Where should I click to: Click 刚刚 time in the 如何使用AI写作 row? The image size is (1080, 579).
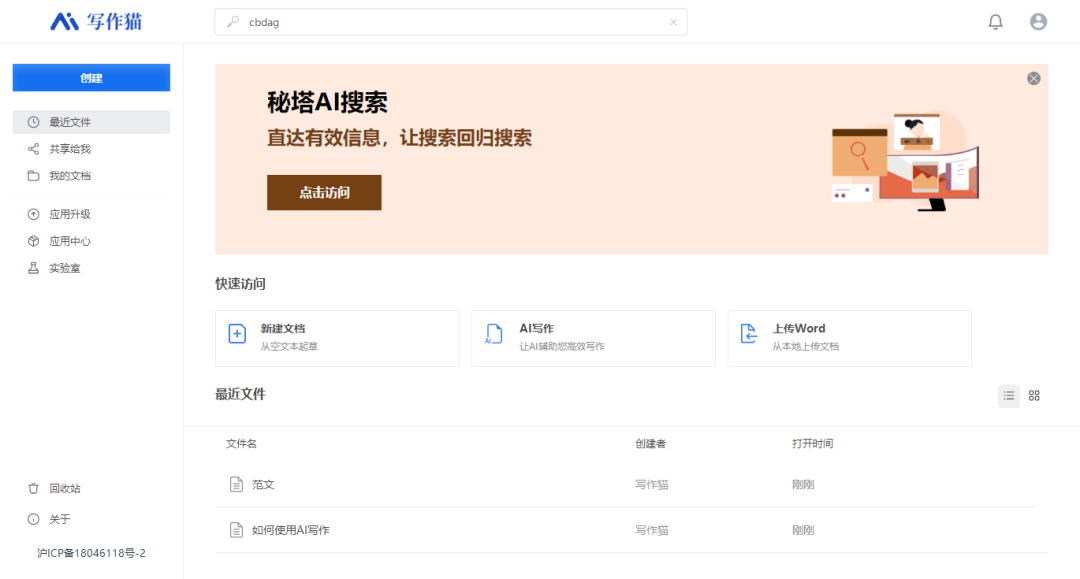click(x=803, y=530)
